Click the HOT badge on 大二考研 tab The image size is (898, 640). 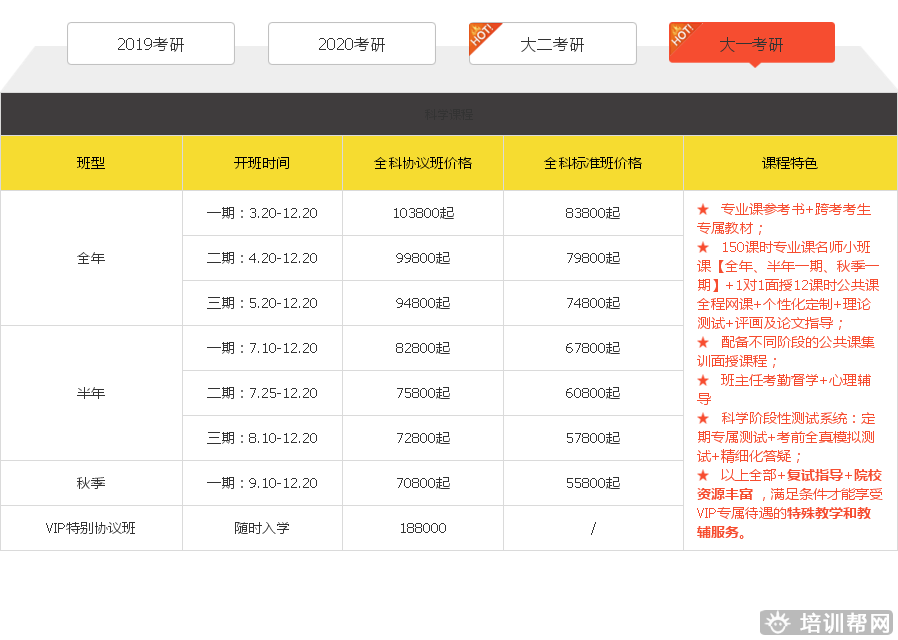point(482,35)
